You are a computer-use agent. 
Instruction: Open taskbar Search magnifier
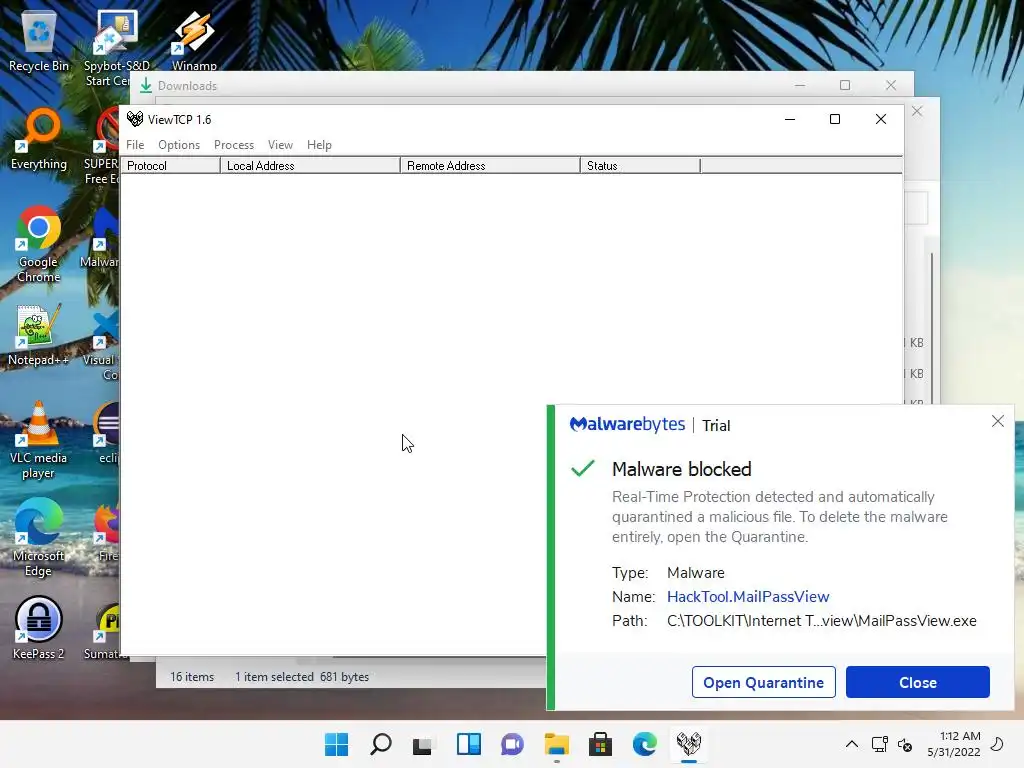[381, 744]
